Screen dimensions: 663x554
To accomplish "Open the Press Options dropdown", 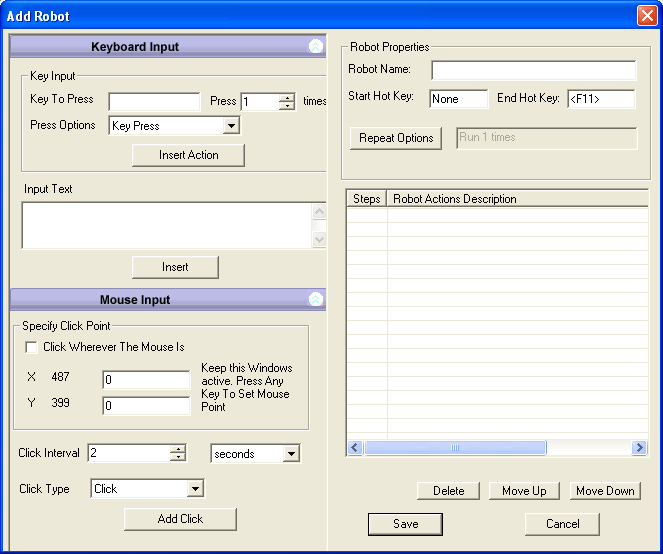I will pyautogui.click(x=231, y=126).
